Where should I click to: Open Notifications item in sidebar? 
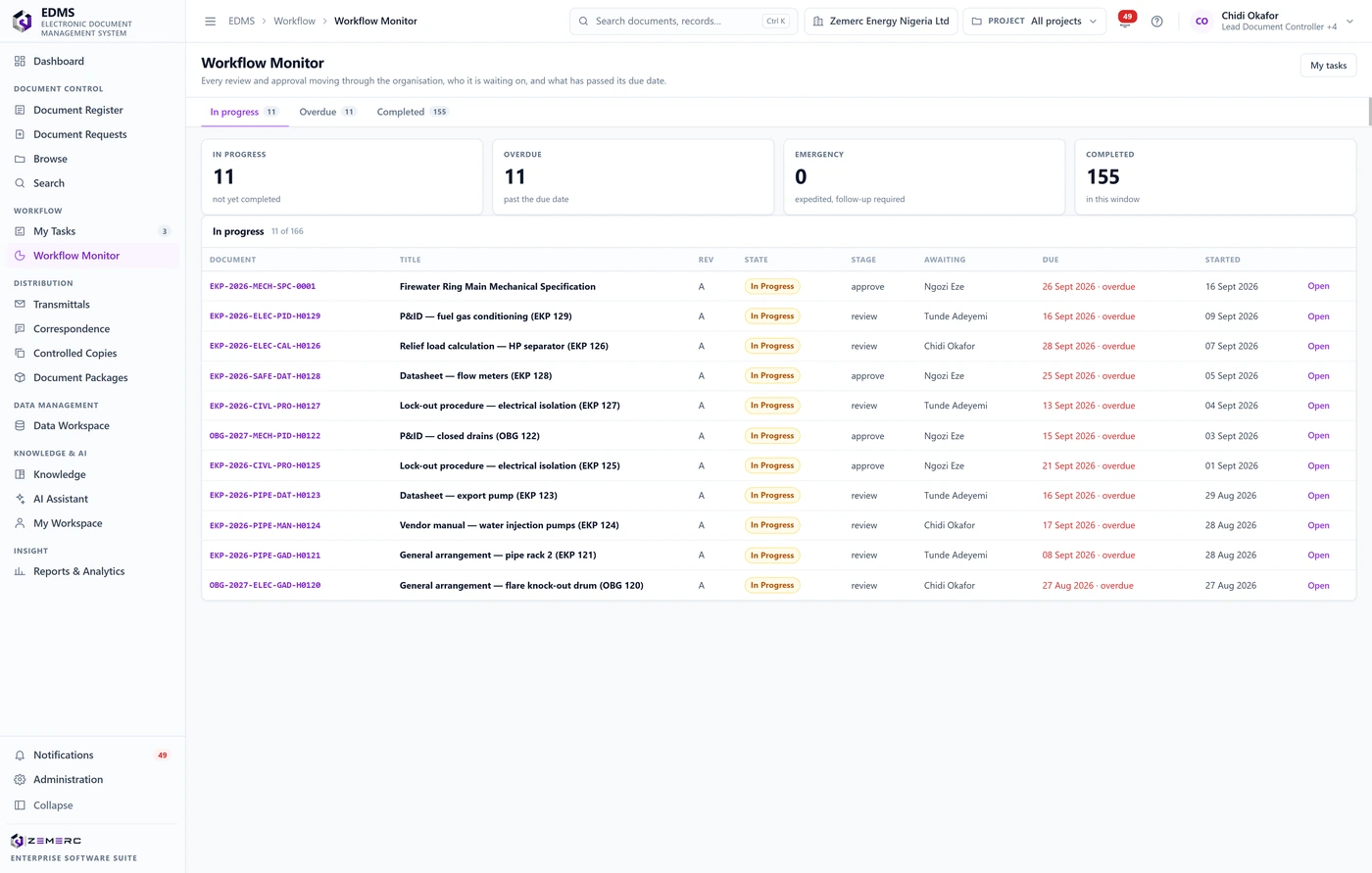coord(92,755)
